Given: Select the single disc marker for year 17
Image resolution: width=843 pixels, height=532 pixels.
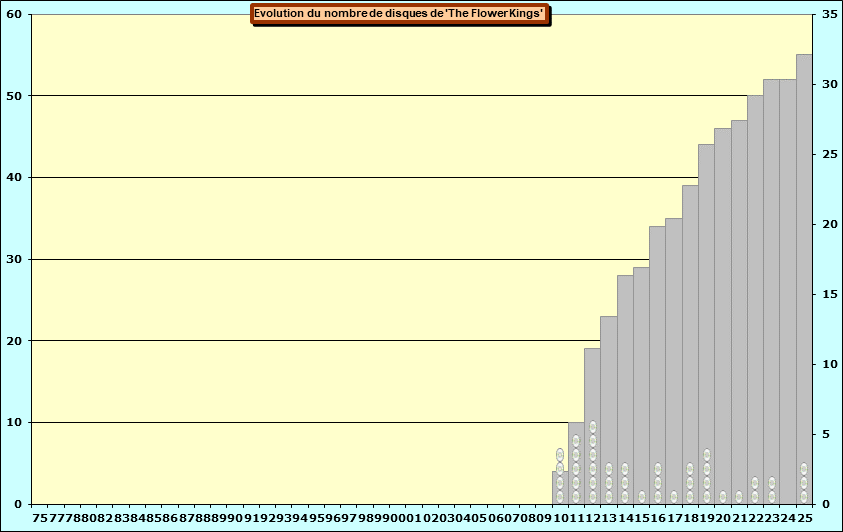Looking at the screenshot, I should coord(674,497).
